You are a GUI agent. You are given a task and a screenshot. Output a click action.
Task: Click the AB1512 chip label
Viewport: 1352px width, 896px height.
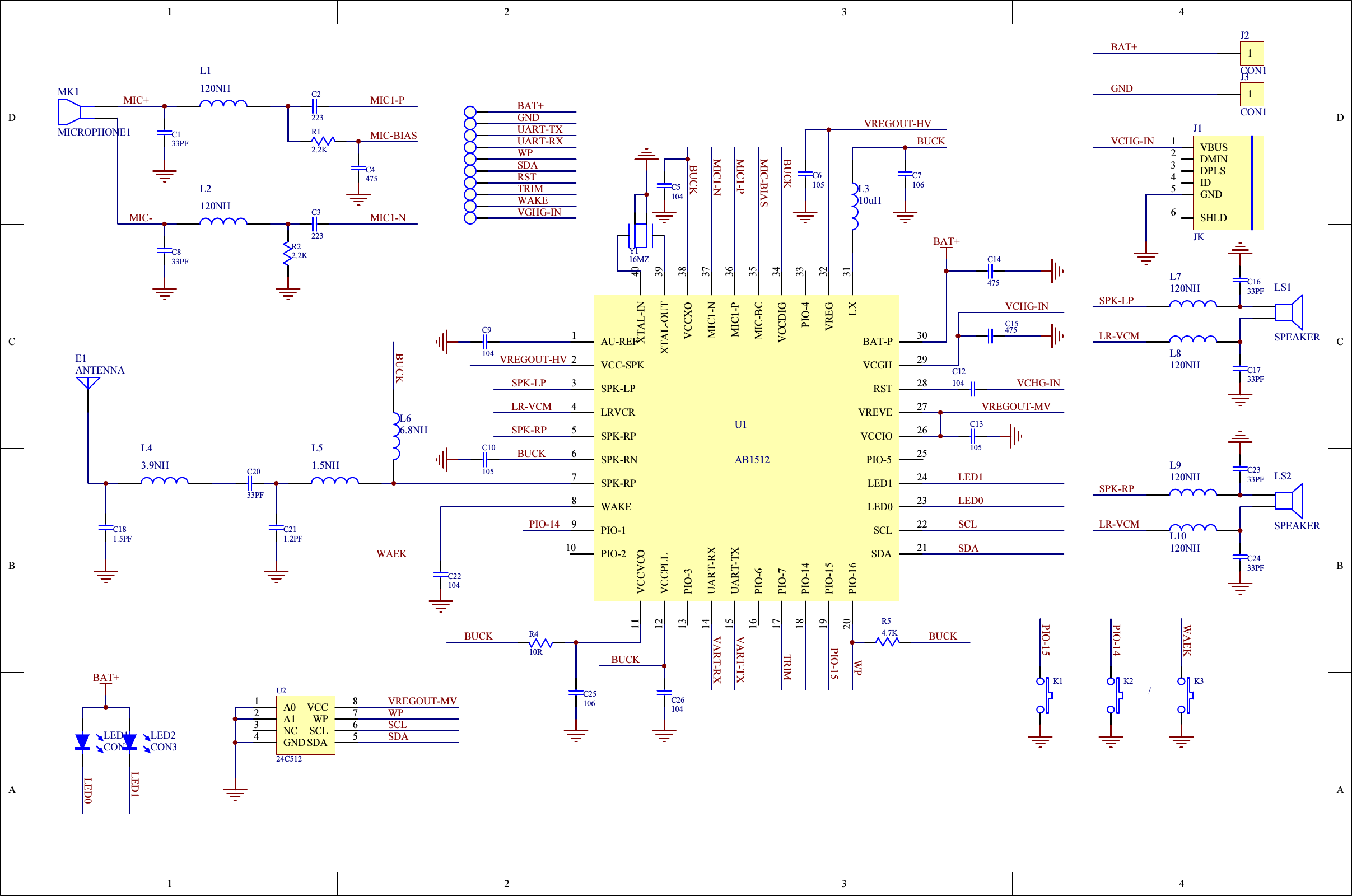[x=752, y=460]
